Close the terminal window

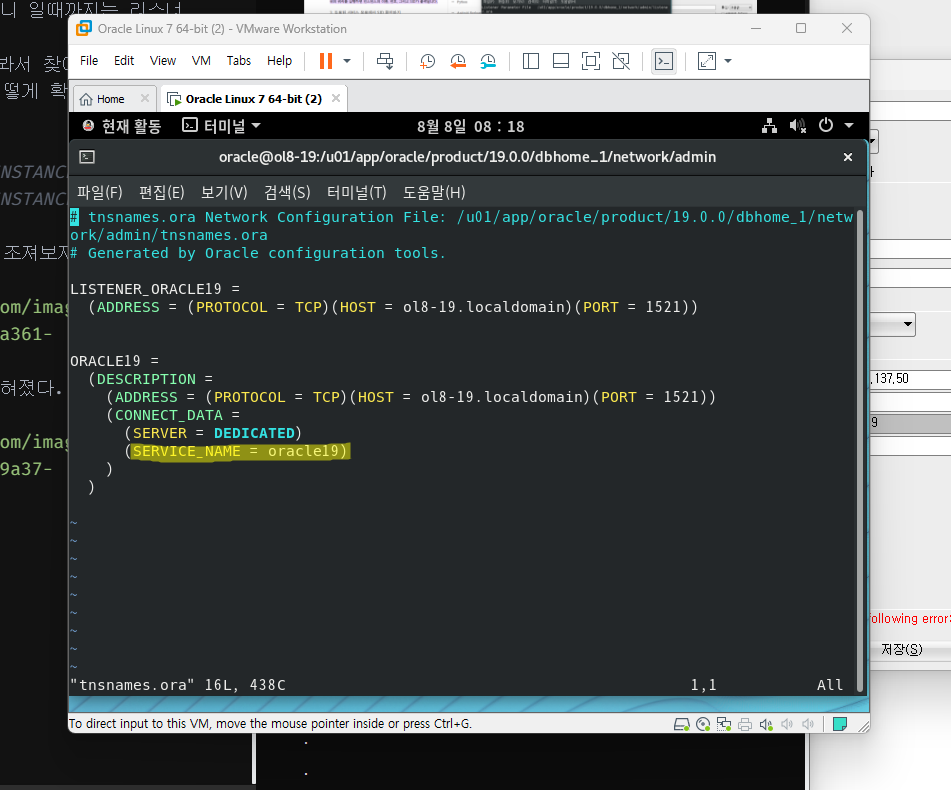[848, 157]
